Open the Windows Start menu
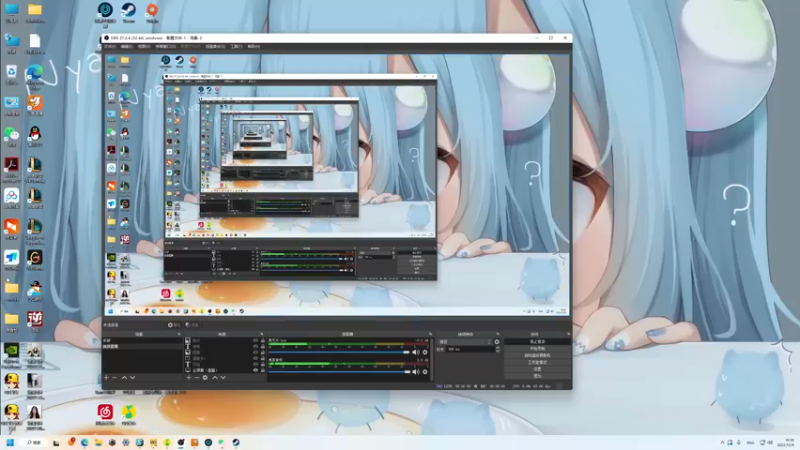Viewport: 800px width, 450px height. point(10,442)
